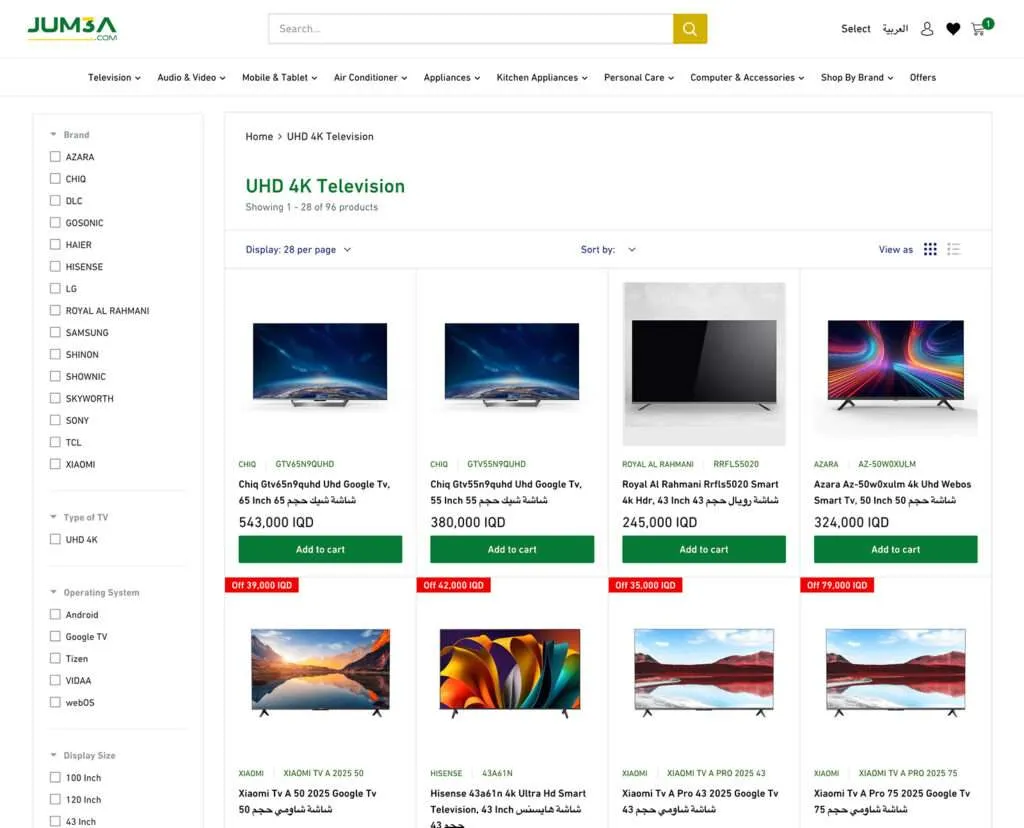Check the HISENSE brand filter
The width and height of the screenshot is (1024, 828).
coord(55,266)
